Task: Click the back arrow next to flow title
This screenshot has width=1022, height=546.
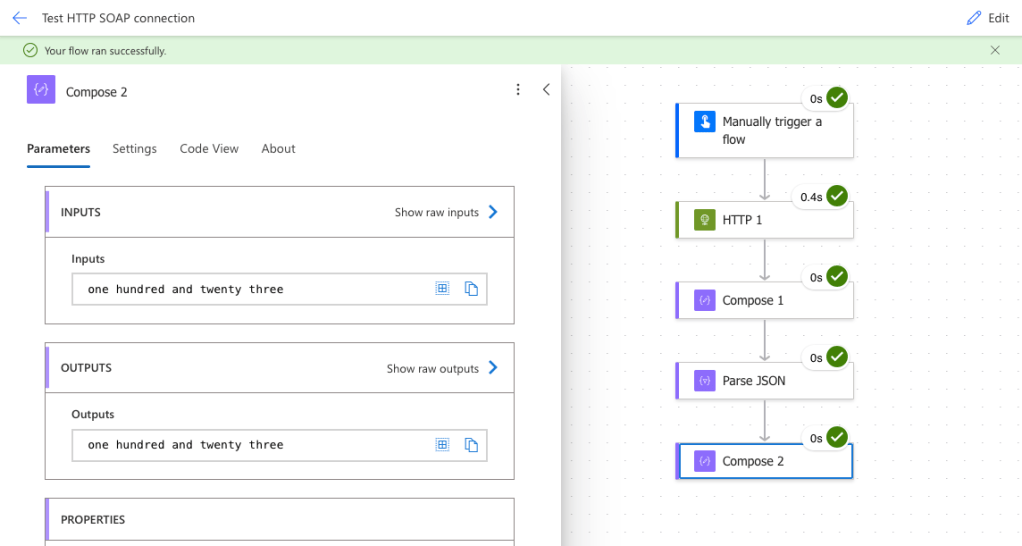Action: (19, 18)
